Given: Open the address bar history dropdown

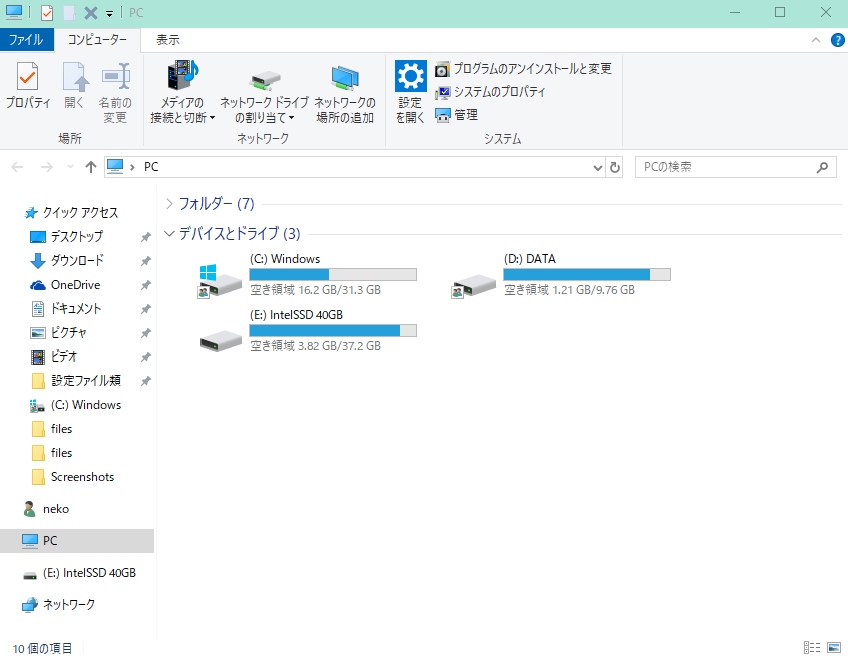Looking at the screenshot, I should tap(598, 167).
